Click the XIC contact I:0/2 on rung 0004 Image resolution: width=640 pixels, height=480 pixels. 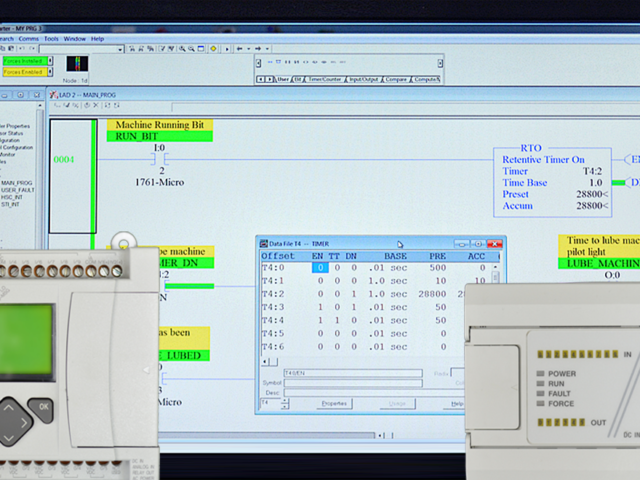(x=160, y=159)
